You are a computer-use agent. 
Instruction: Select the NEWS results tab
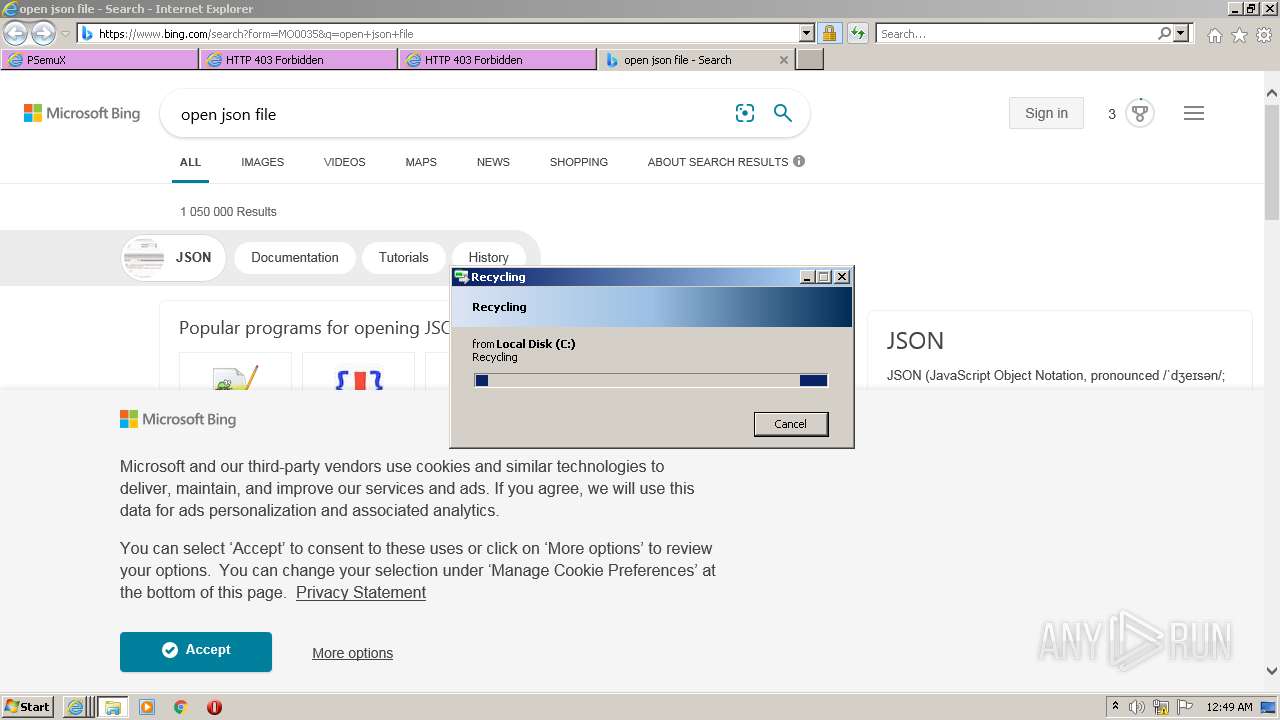(493, 162)
